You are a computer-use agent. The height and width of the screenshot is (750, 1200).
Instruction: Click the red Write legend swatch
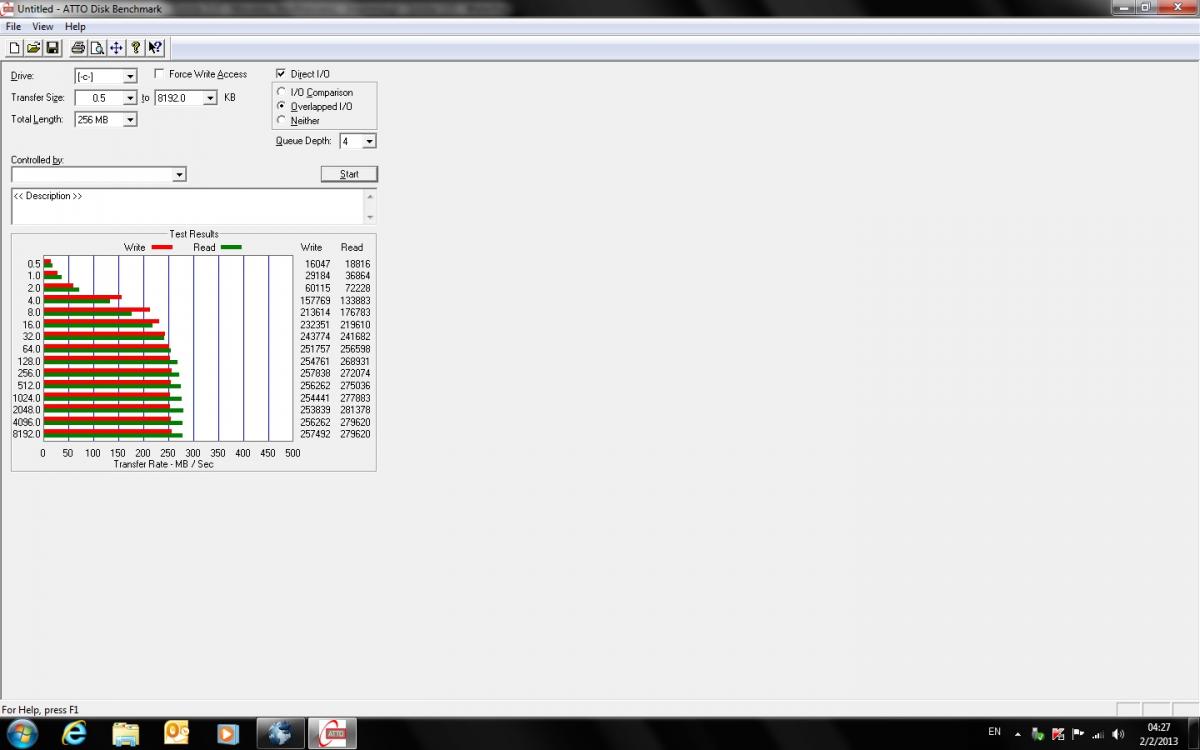pyautogui.click(x=162, y=247)
